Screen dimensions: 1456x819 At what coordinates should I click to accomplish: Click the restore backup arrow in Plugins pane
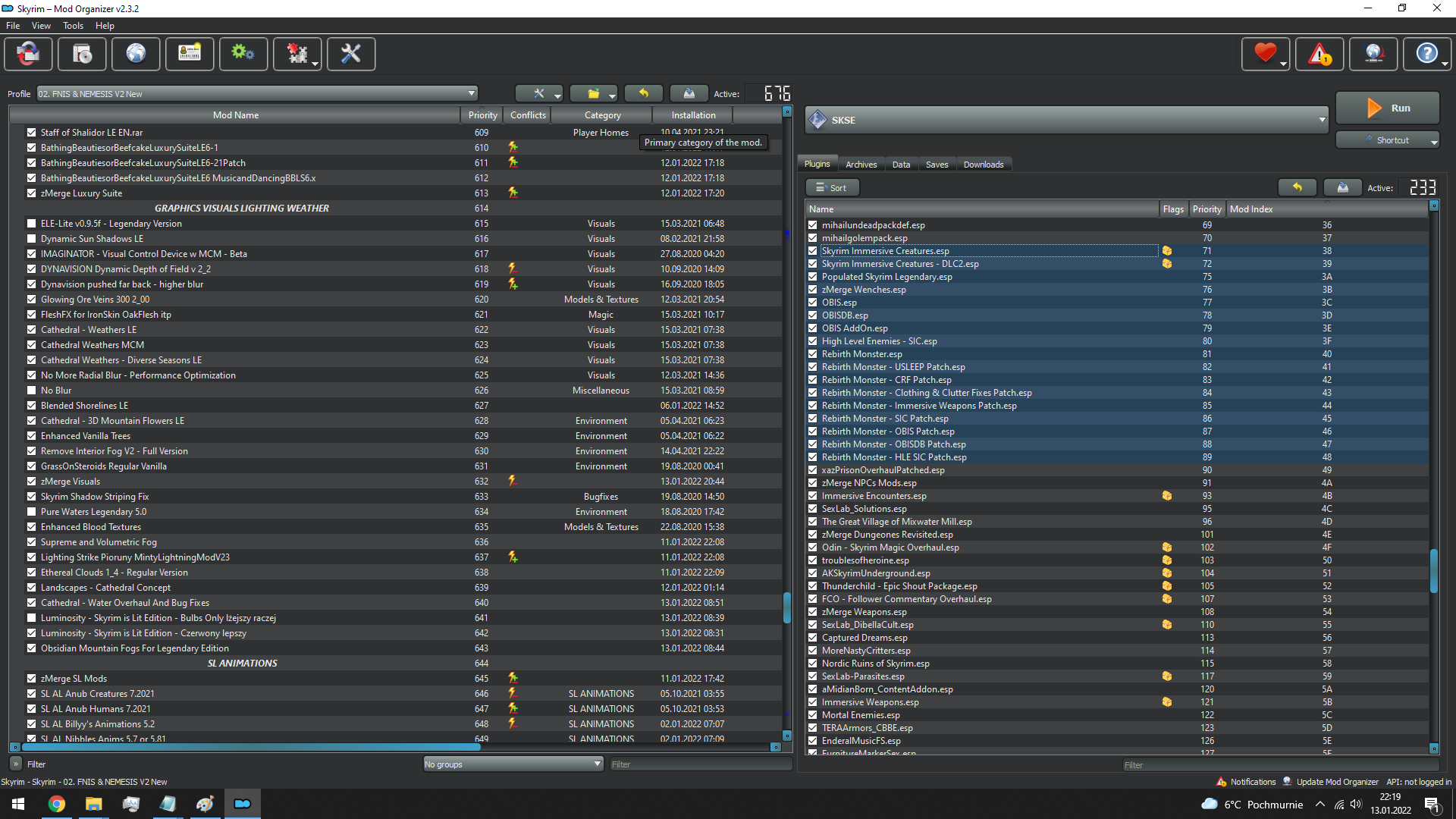[1298, 187]
